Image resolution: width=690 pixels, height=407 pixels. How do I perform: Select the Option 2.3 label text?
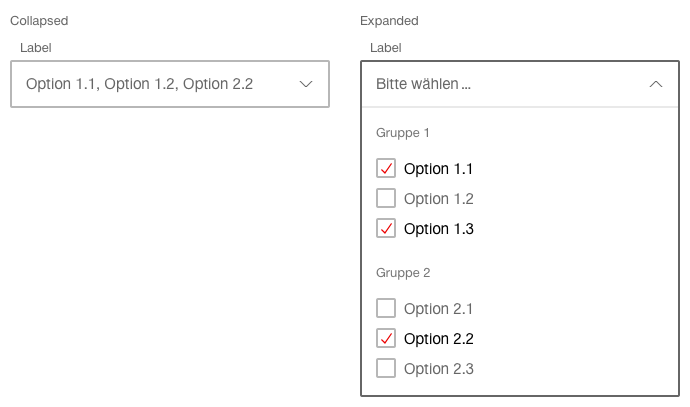point(439,369)
